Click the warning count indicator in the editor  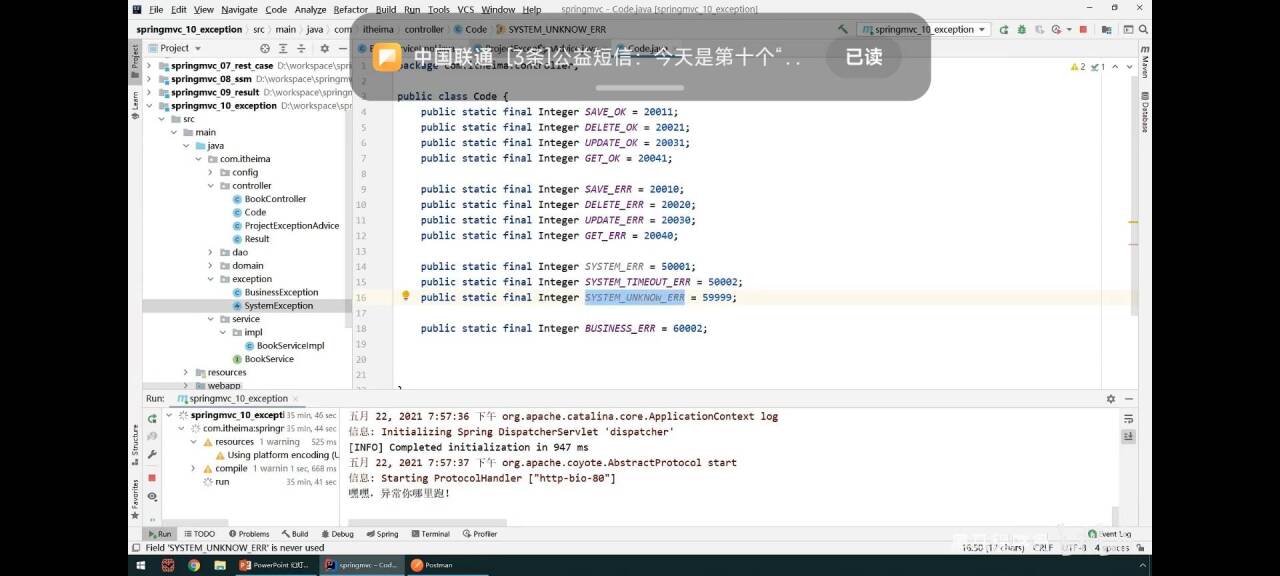coord(1078,67)
